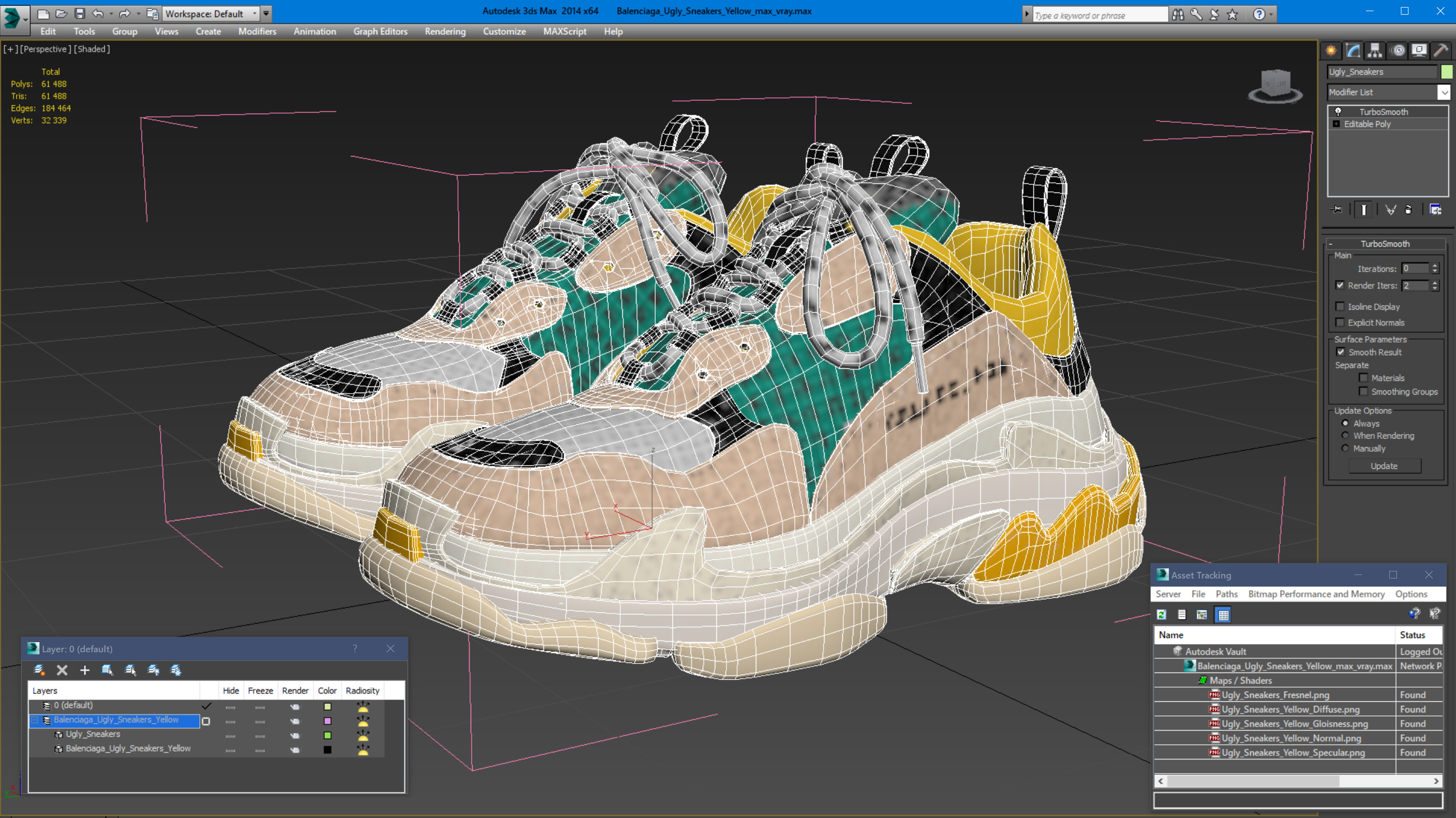1456x818 pixels.
Task: Open the Rendering menu
Action: pos(445,32)
